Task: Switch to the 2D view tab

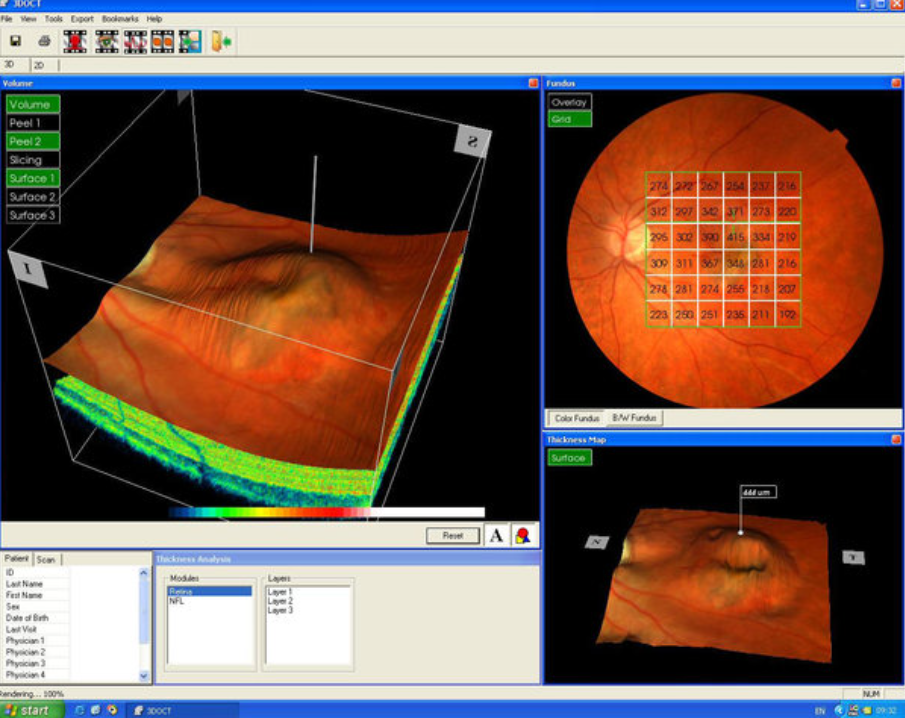Action: tap(39, 65)
